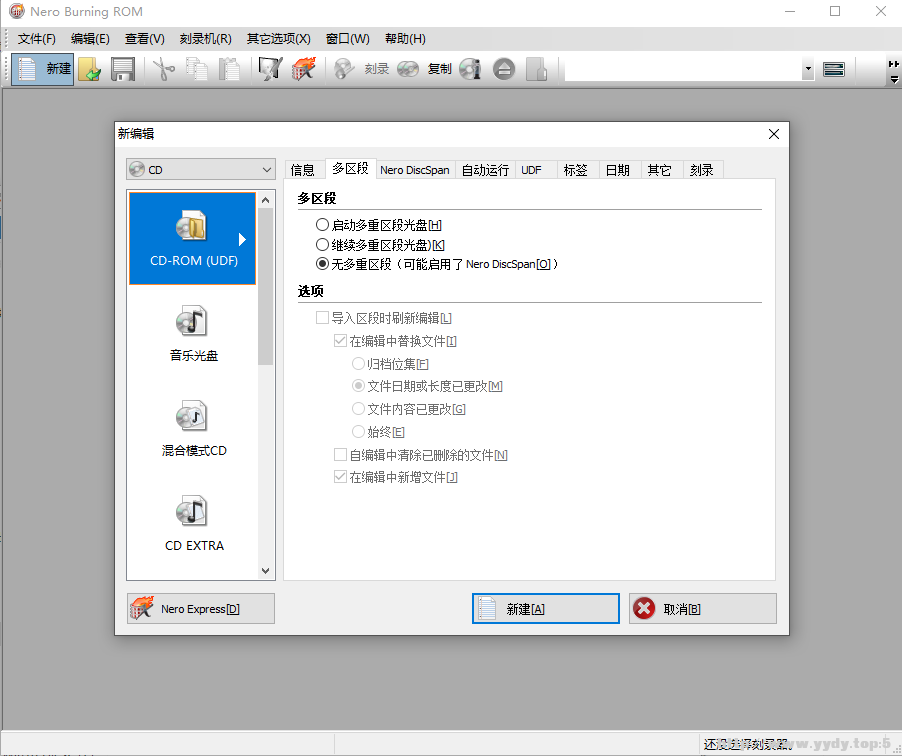The image size is (902, 756).
Task: Open the 查看(V) menu
Action: click(x=144, y=39)
